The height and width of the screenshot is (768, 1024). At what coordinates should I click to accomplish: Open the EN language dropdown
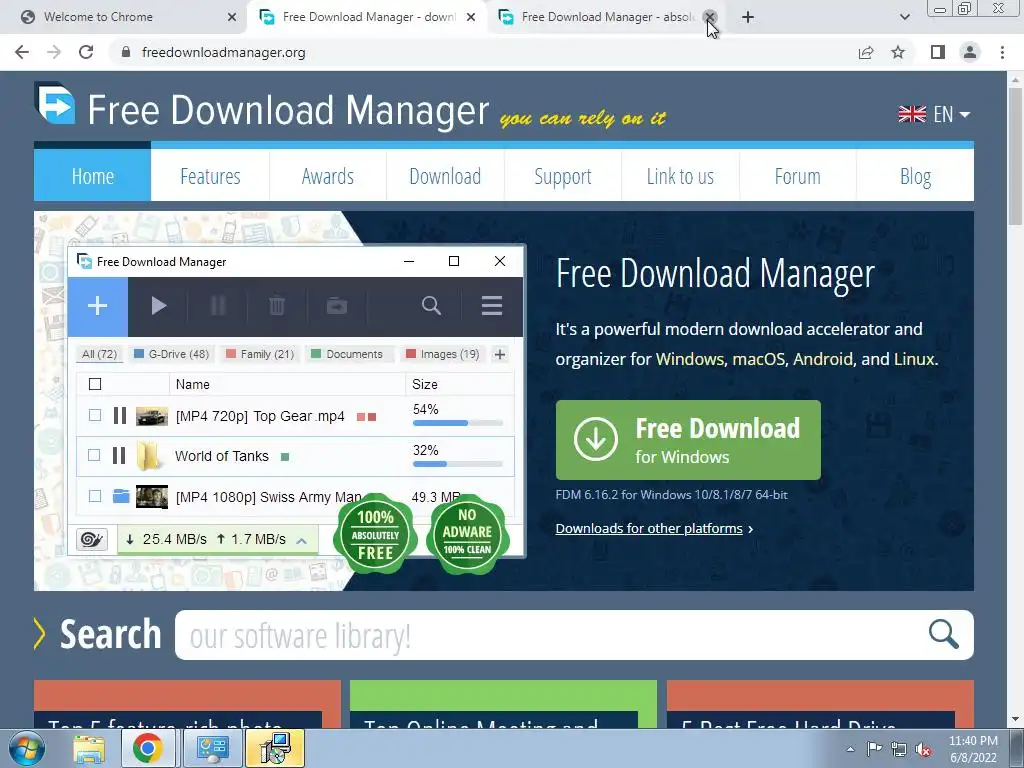point(934,114)
